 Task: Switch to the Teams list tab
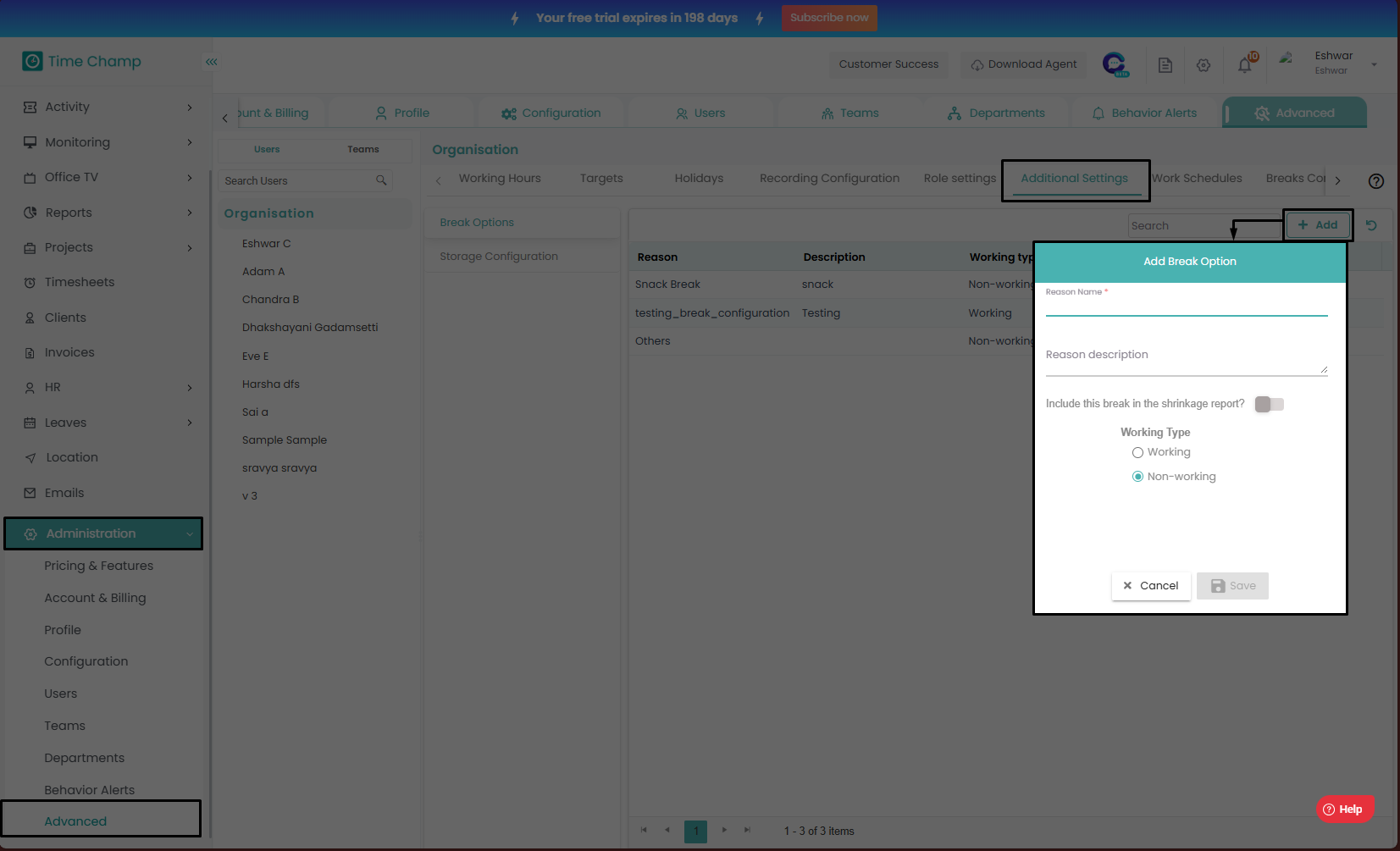(x=363, y=149)
